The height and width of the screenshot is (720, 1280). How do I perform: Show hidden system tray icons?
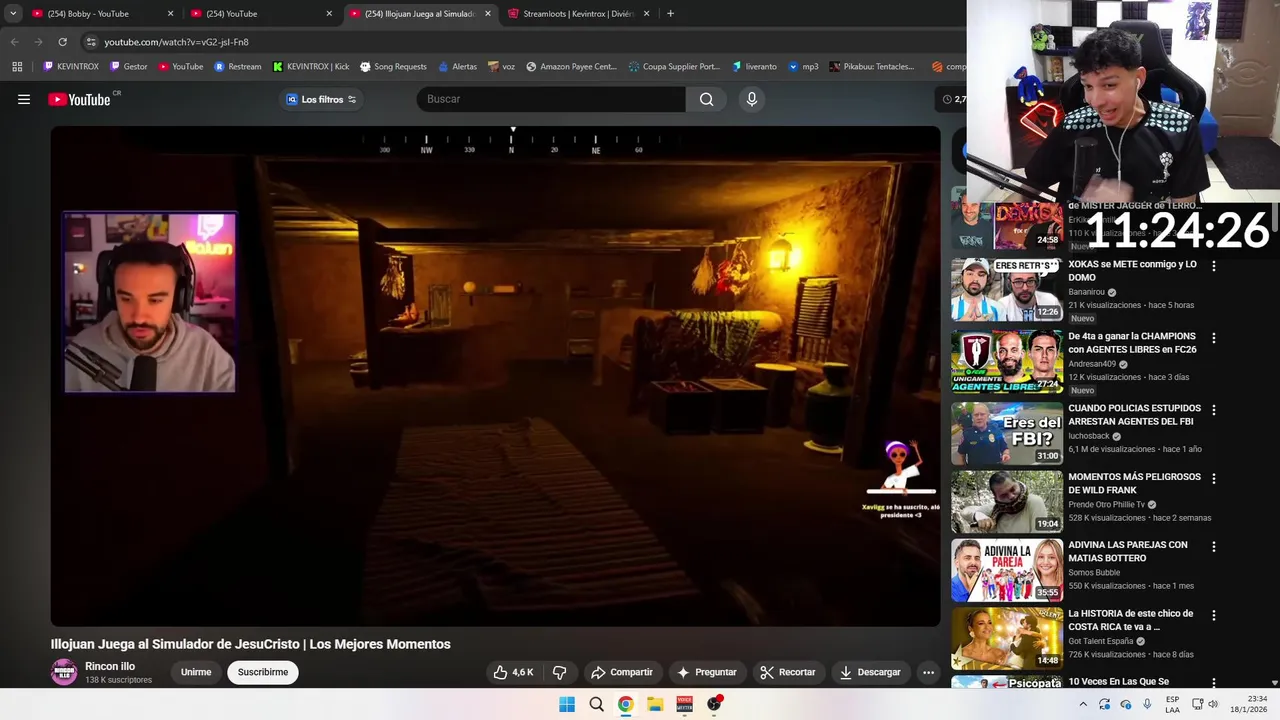coord(1083,704)
